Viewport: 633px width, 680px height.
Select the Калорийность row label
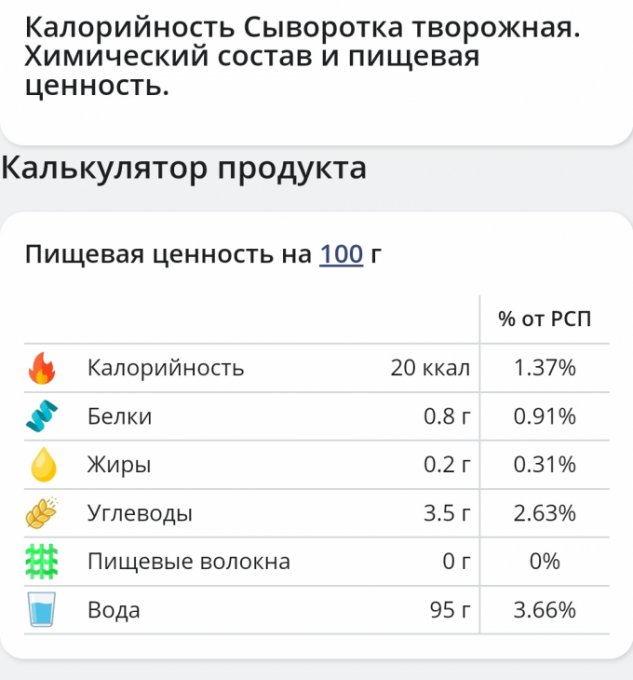[x=166, y=368]
